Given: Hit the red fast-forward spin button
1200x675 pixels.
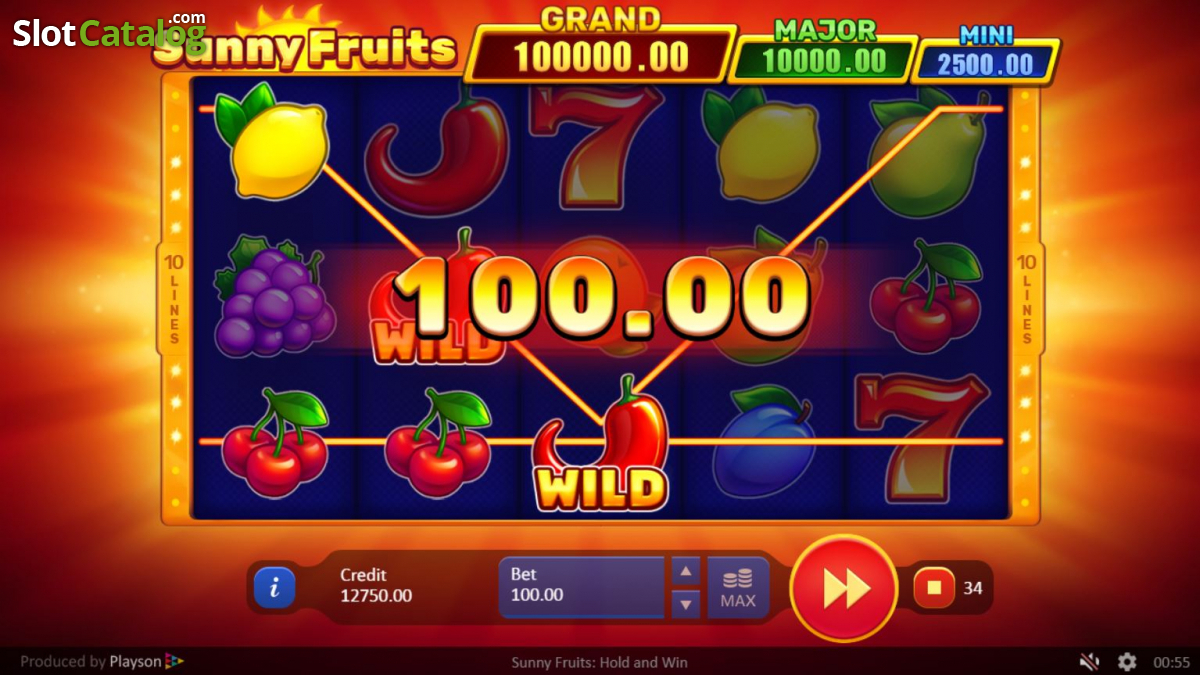Looking at the screenshot, I should [845, 589].
